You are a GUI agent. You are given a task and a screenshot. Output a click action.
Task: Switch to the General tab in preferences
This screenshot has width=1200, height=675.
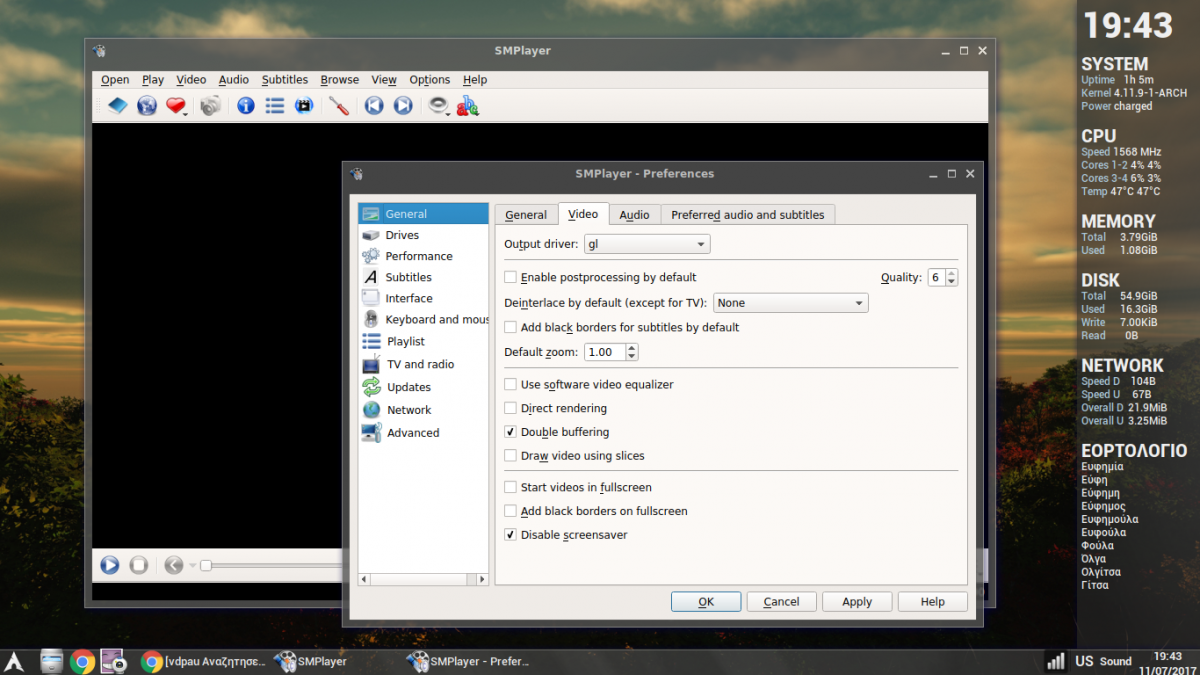pyautogui.click(x=526, y=215)
